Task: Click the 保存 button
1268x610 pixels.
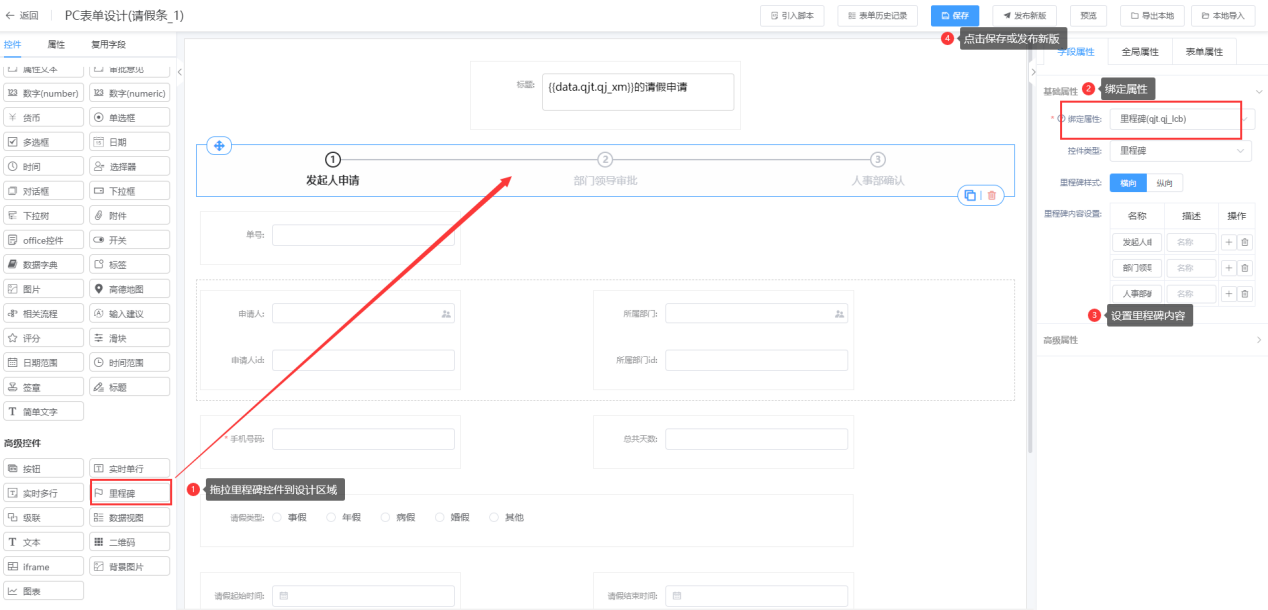Action: pos(954,16)
